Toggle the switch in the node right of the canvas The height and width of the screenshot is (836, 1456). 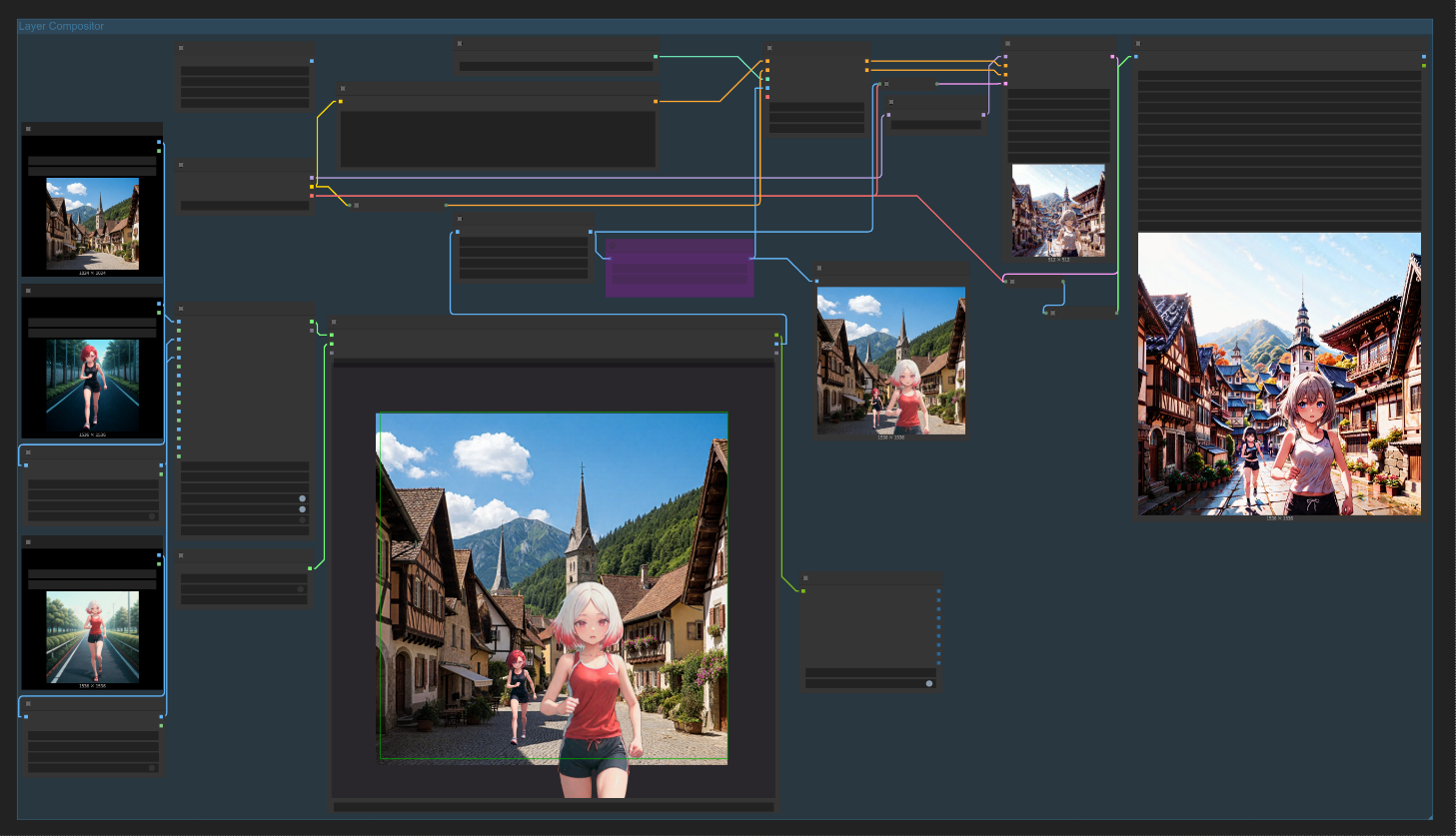pos(929,683)
